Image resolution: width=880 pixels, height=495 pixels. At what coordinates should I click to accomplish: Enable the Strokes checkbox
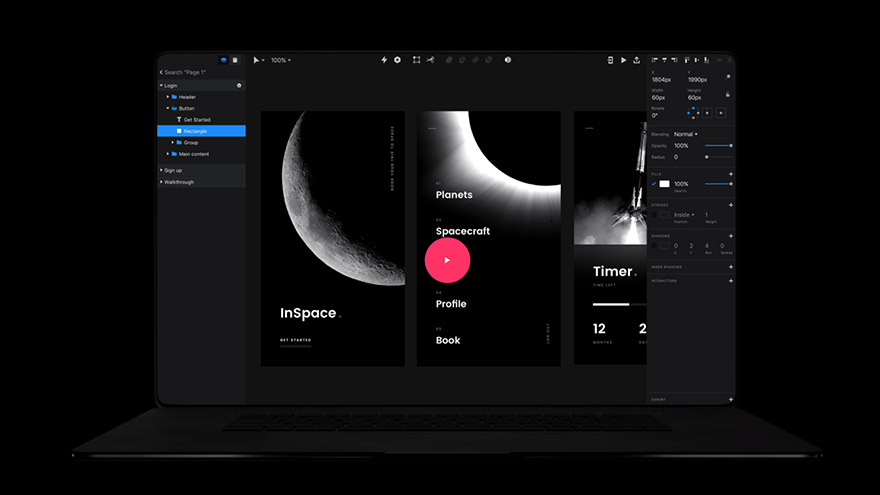pos(654,214)
